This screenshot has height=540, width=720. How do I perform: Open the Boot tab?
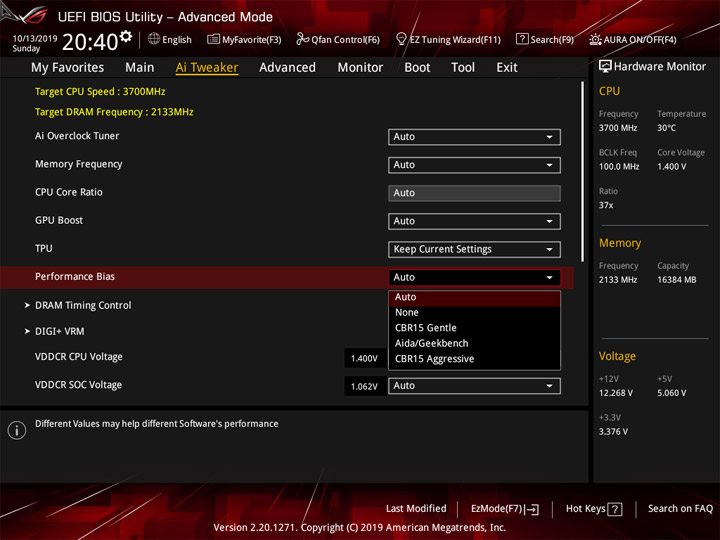[417, 68]
